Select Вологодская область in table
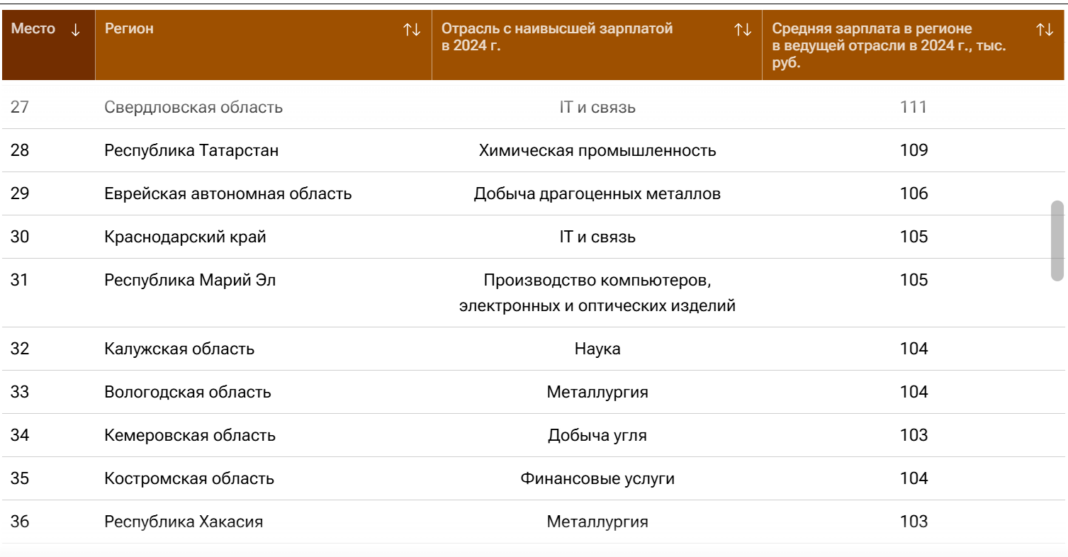The height and width of the screenshot is (557, 1068). pos(187,392)
